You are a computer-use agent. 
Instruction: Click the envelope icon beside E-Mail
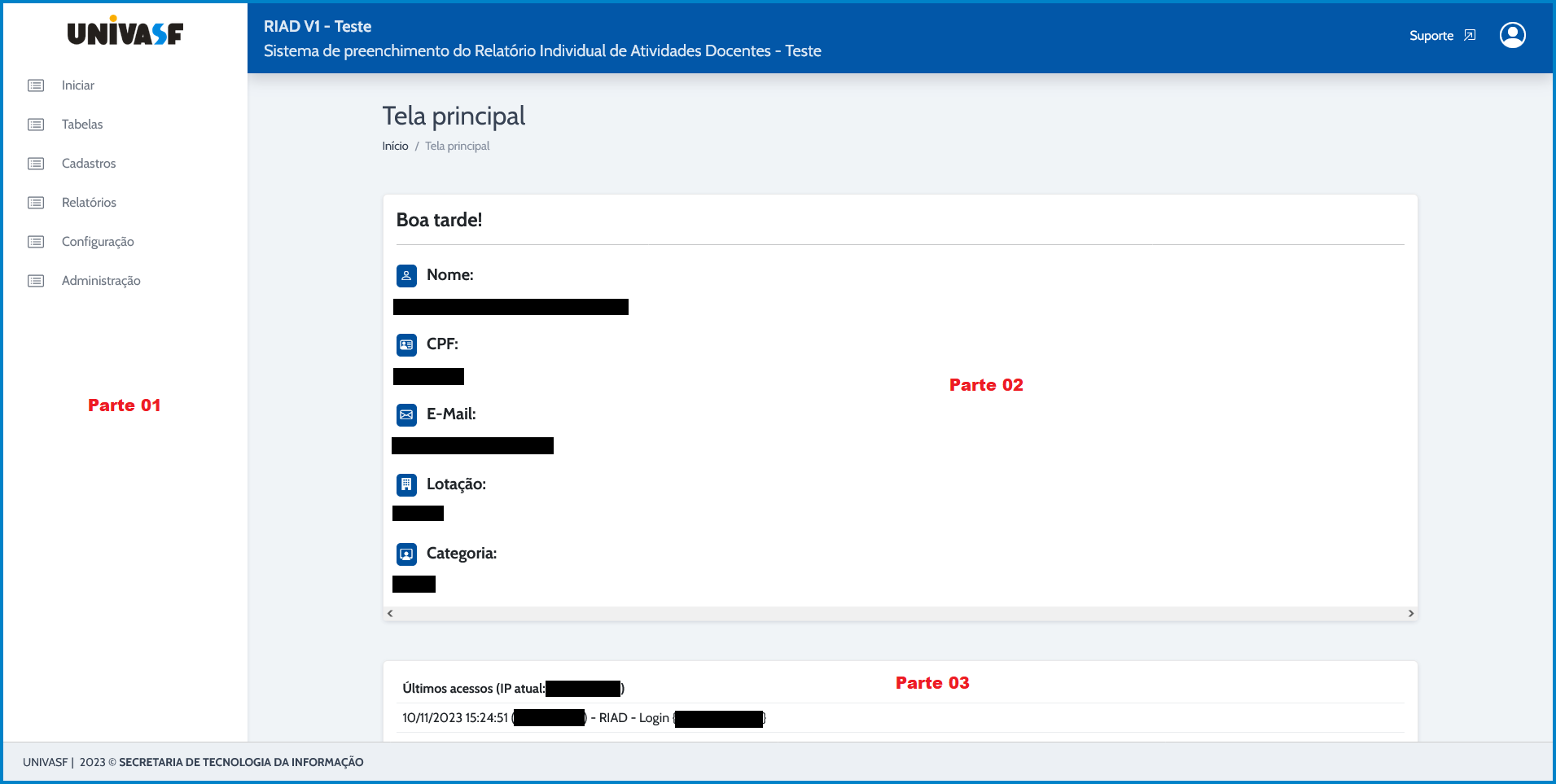point(406,414)
